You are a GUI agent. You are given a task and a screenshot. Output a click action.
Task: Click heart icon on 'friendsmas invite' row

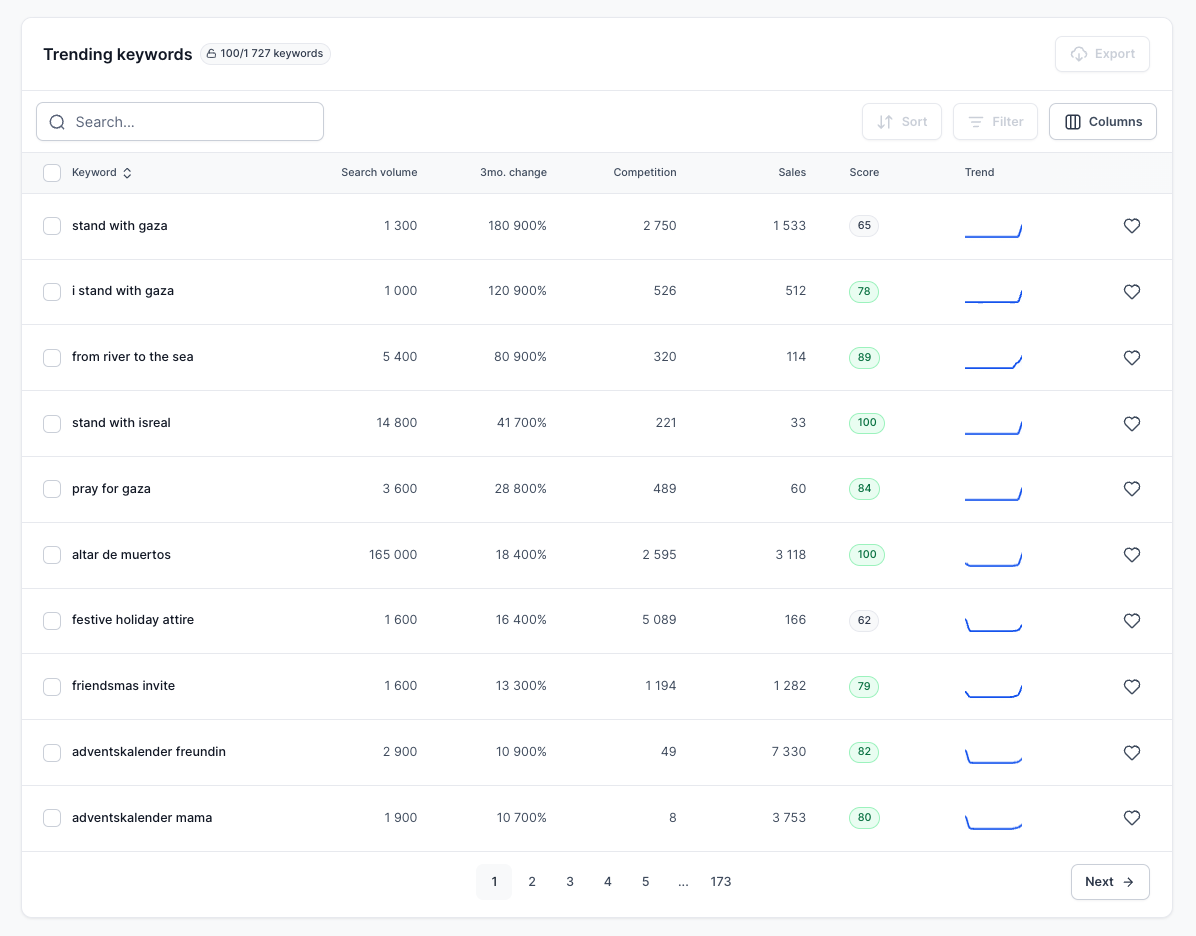click(x=1131, y=686)
